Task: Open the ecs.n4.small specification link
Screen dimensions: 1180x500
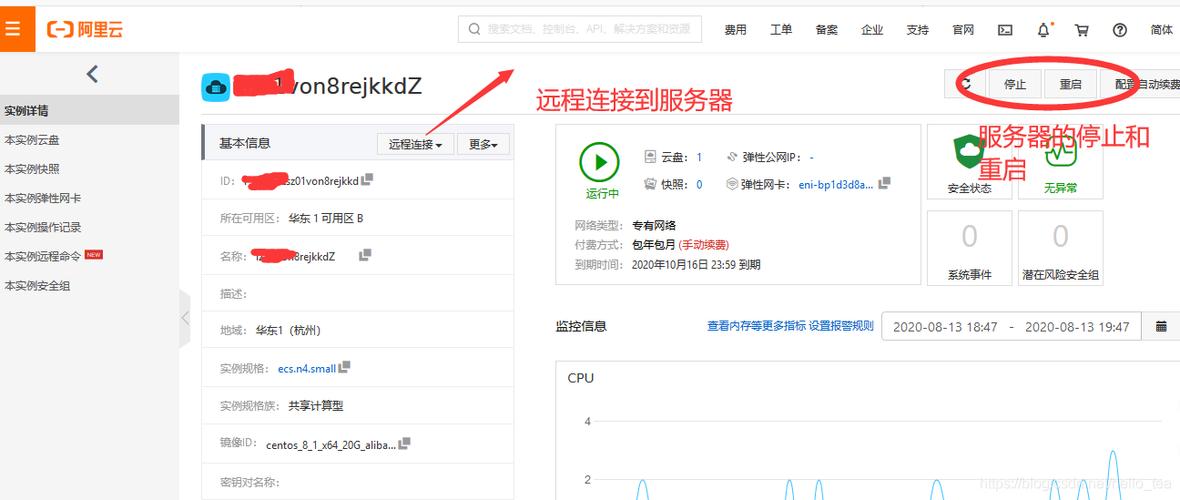Action: point(307,368)
